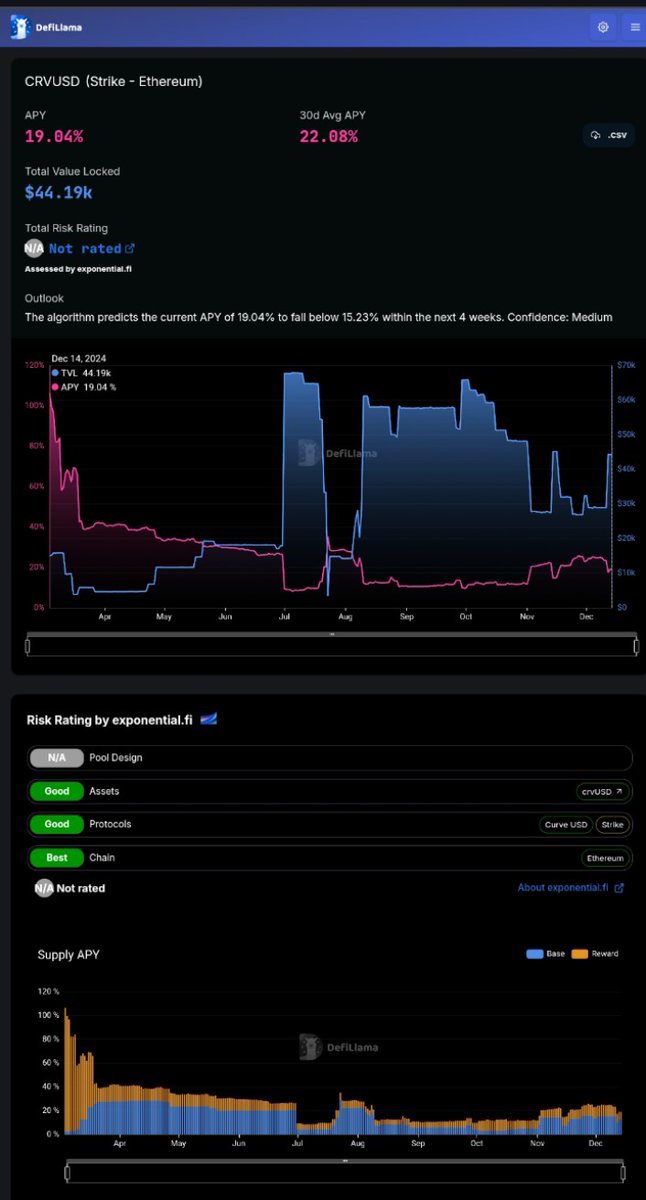This screenshot has width=646, height=1200.
Task: Click the N/A badge next to Not rated link
Action: (35, 249)
